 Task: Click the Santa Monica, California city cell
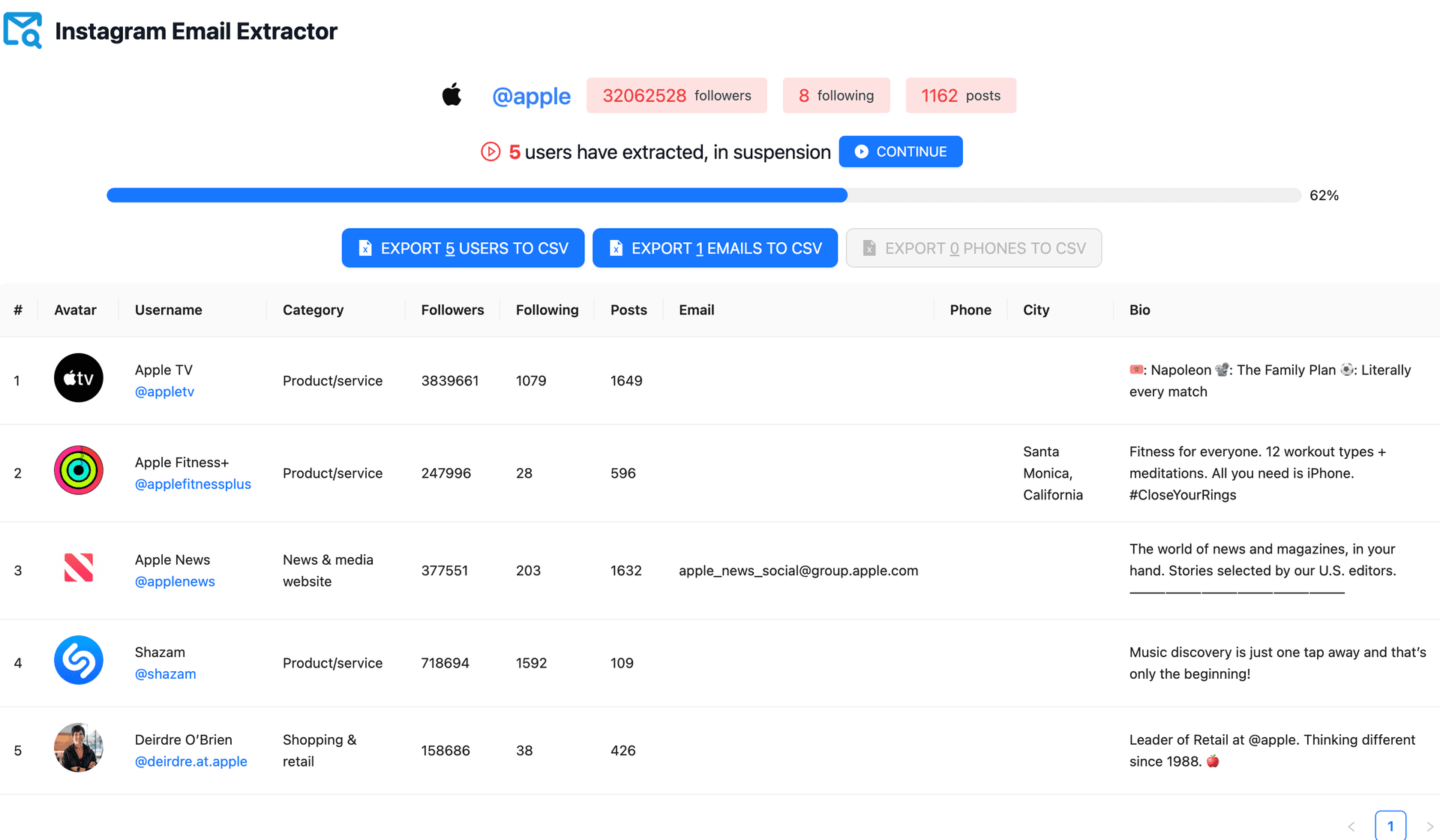coord(1053,473)
